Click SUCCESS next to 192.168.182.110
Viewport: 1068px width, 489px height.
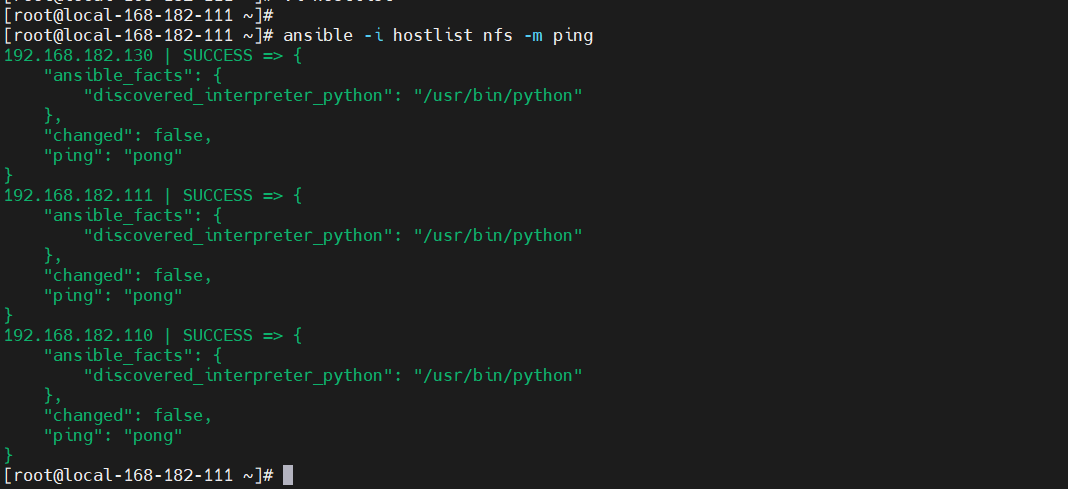(x=218, y=335)
